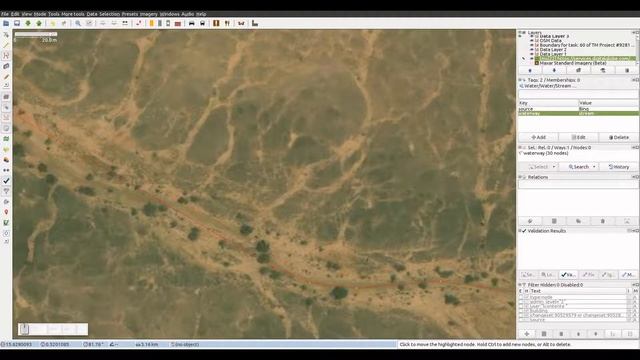Click the Download data green arrow icon
The height and width of the screenshot is (360, 640).
28,23
